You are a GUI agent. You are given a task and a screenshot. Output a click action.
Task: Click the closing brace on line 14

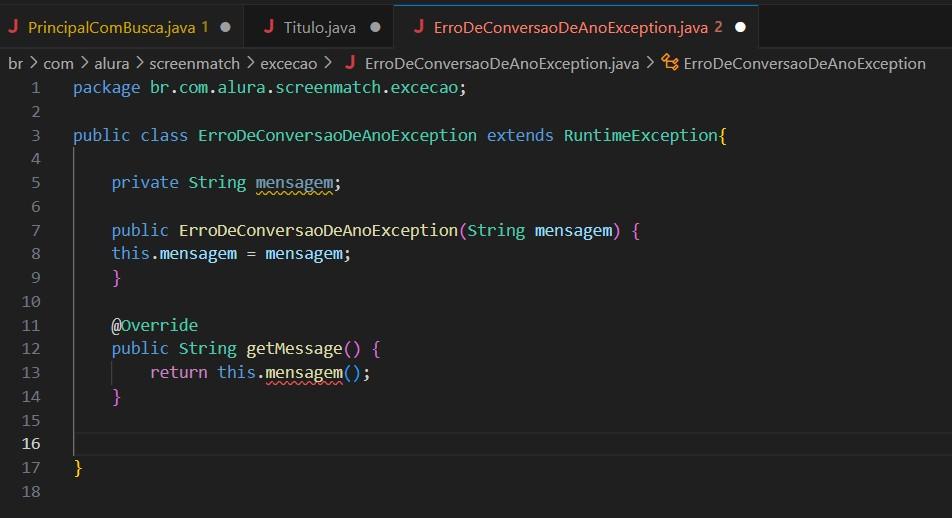[116, 397]
